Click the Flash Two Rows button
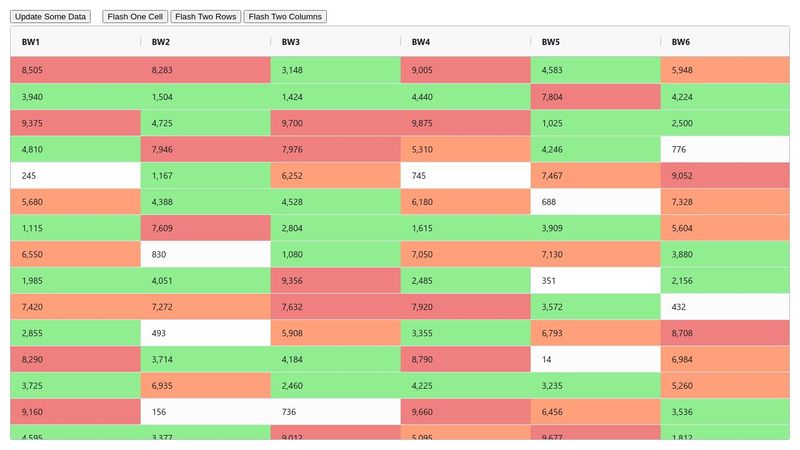 205,17
